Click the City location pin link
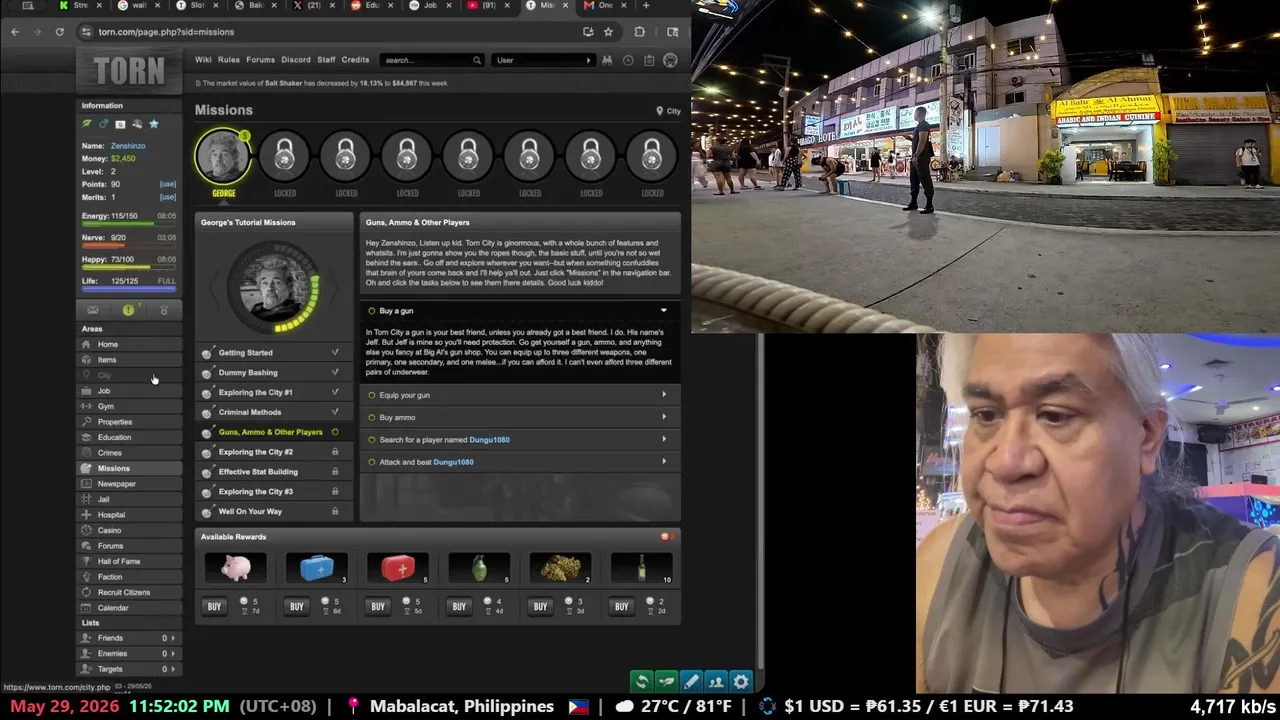The image size is (1280, 720). pyautogui.click(x=668, y=111)
